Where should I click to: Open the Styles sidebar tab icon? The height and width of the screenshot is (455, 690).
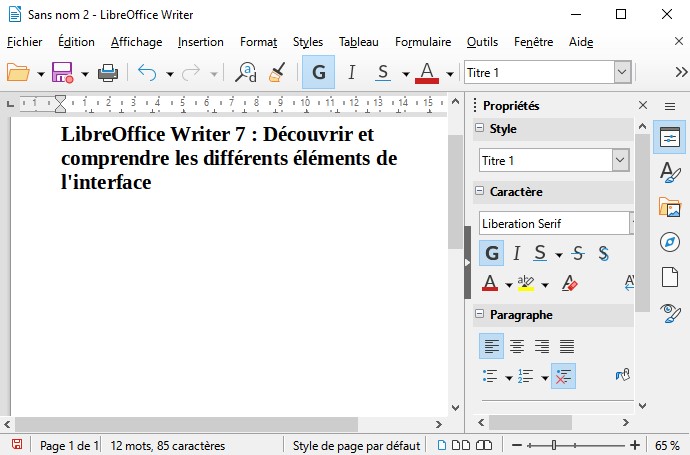coord(670,172)
